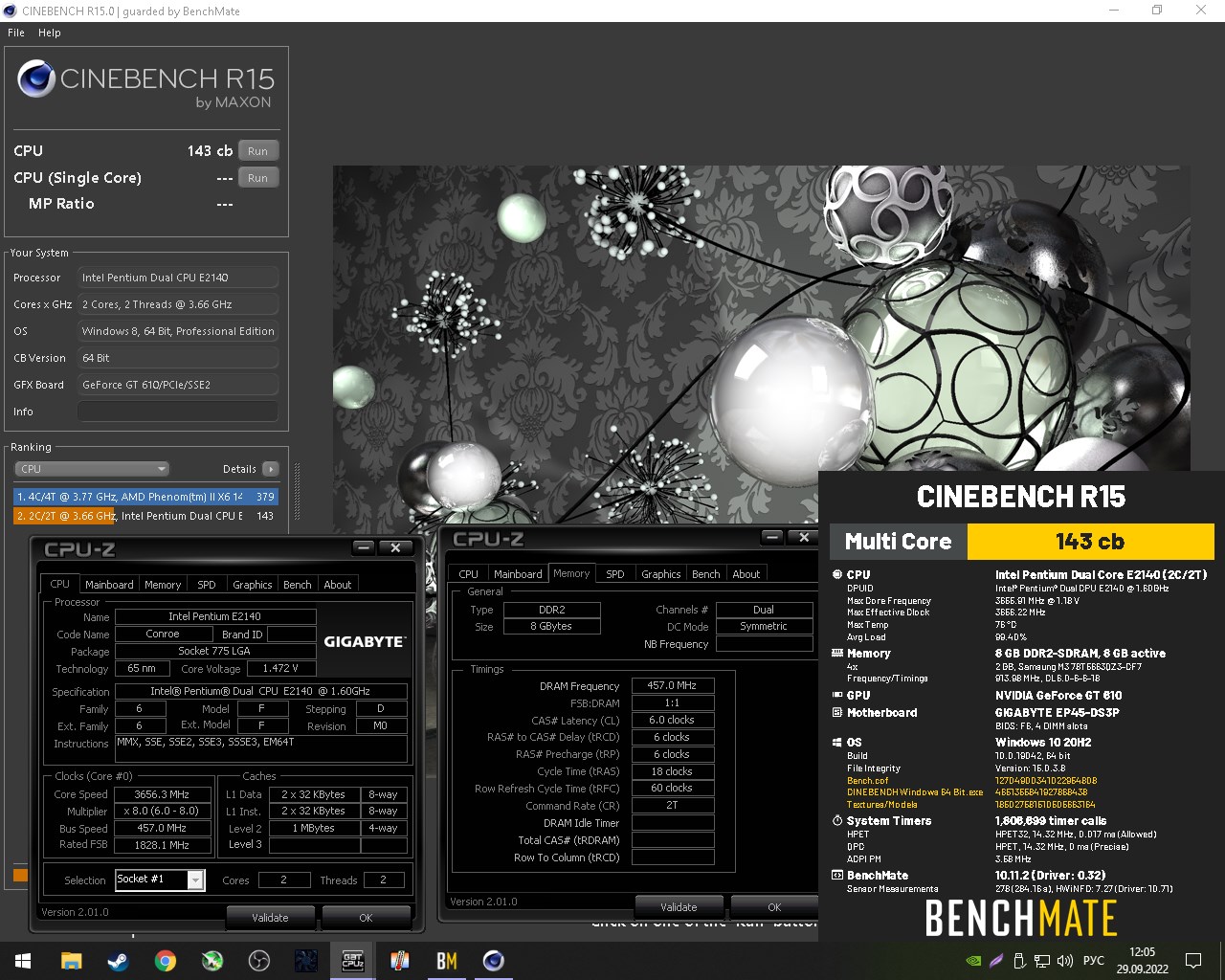This screenshot has height=980, width=1225.
Task: Click the safely remove hardware tray icon
Action: point(1019,961)
